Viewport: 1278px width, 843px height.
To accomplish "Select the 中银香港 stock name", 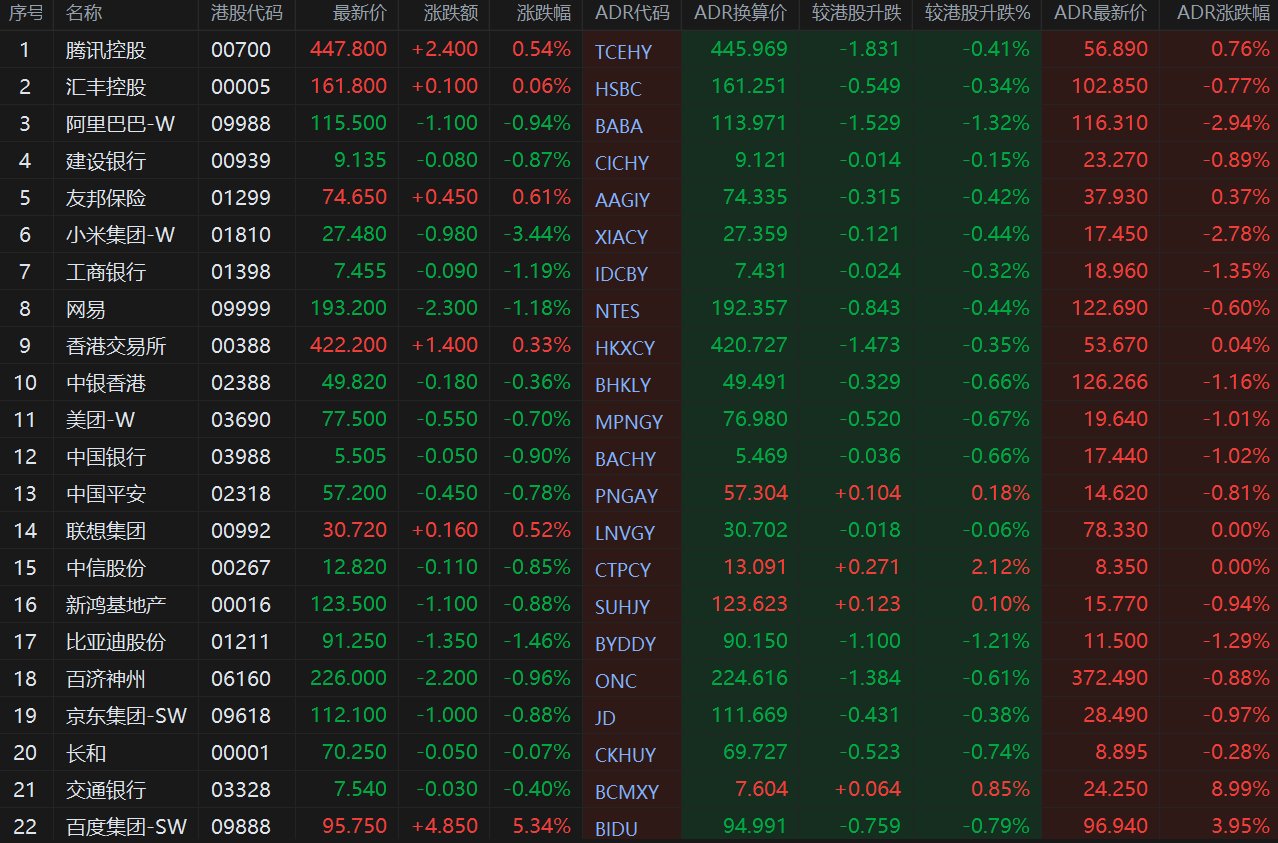I will (x=106, y=383).
